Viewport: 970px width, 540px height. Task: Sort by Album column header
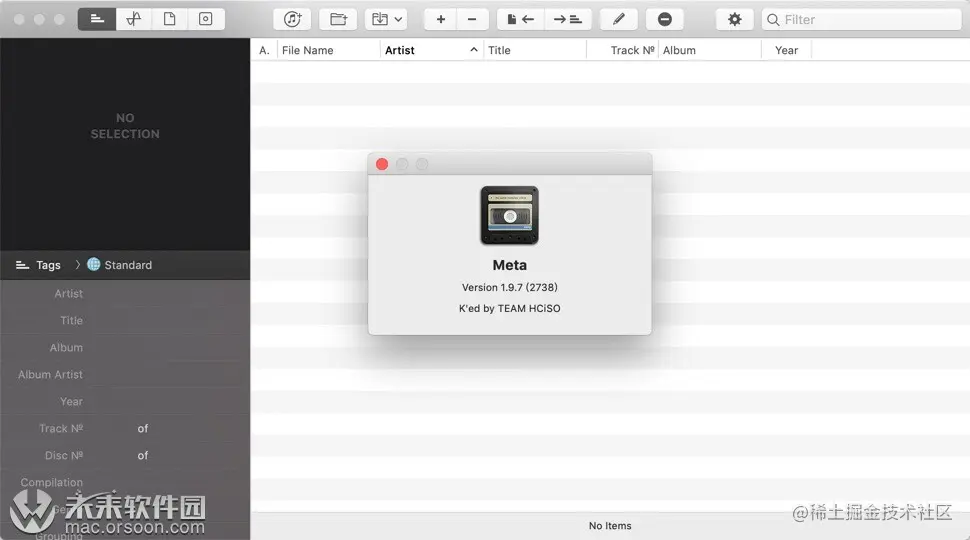[710, 50]
